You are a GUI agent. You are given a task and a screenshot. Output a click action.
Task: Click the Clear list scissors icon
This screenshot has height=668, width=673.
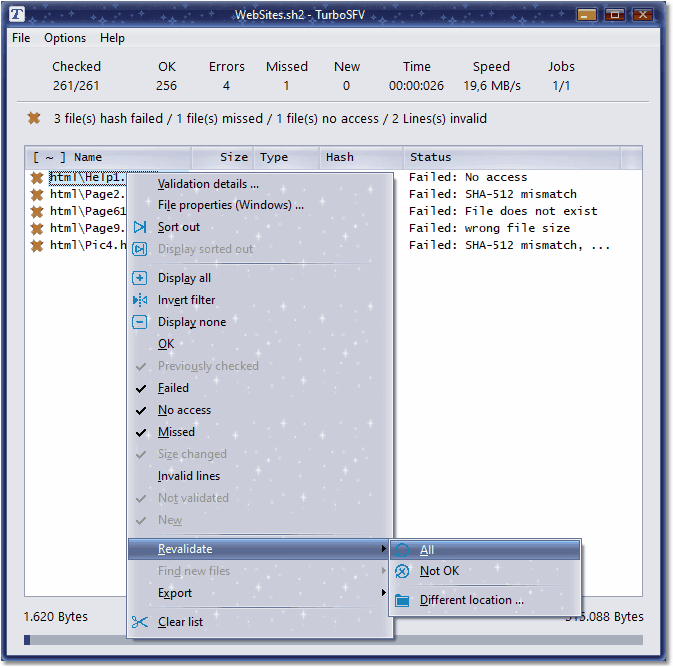140,622
